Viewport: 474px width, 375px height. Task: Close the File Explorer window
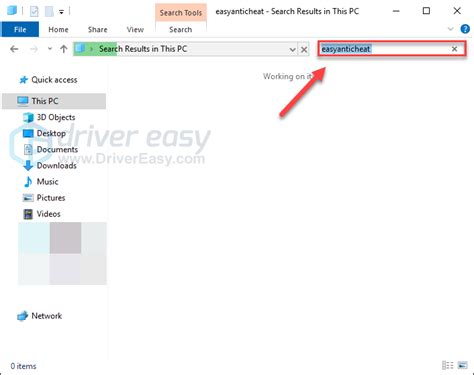pyautogui.click(x=457, y=11)
